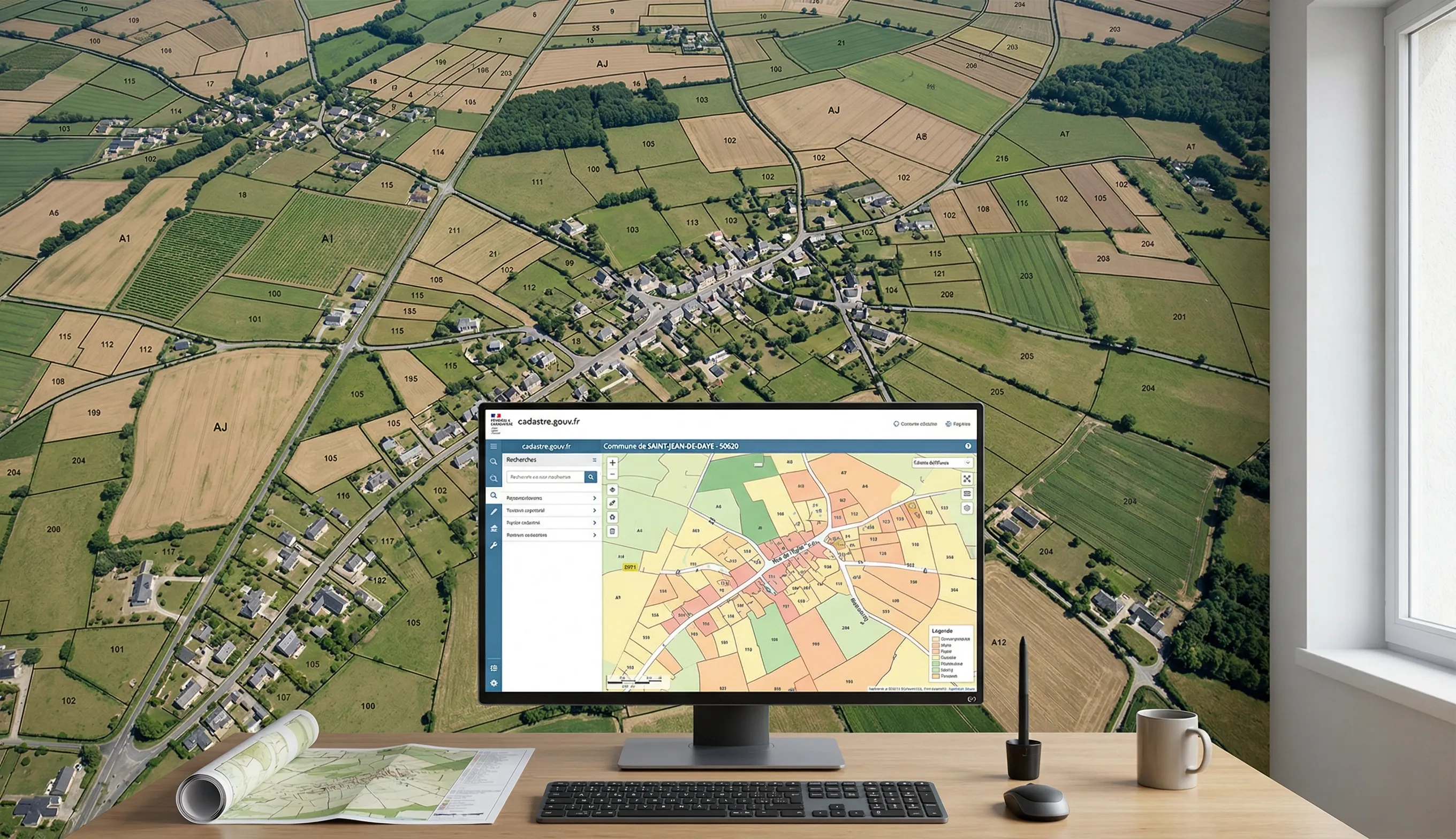Click the gear tool in the map toolbar
Image resolution: width=1456 pixels, height=839 pixels.
[612, 516]
